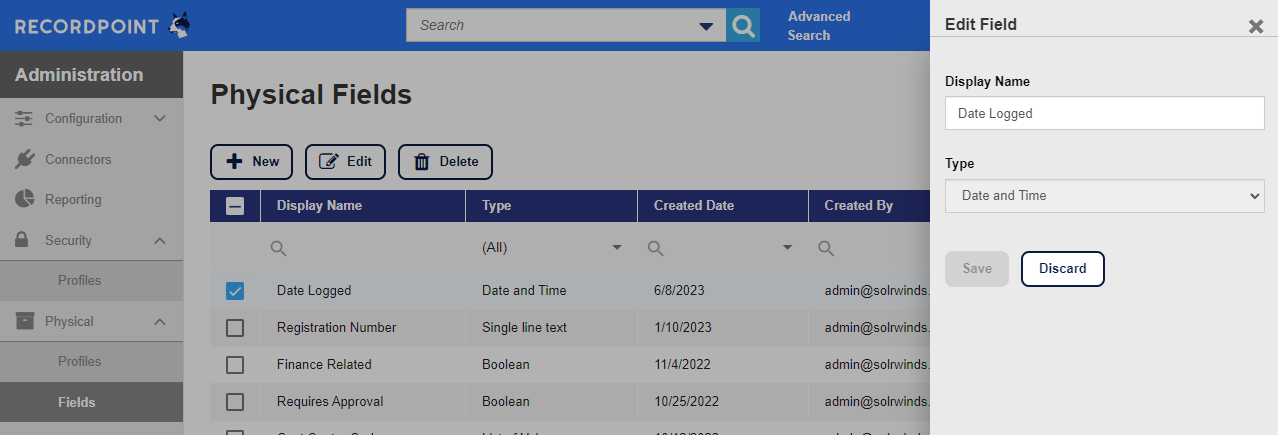Screen dimensions: 1278x435
Task: Close the Edit Field panel
Action: pos(1256,26)
